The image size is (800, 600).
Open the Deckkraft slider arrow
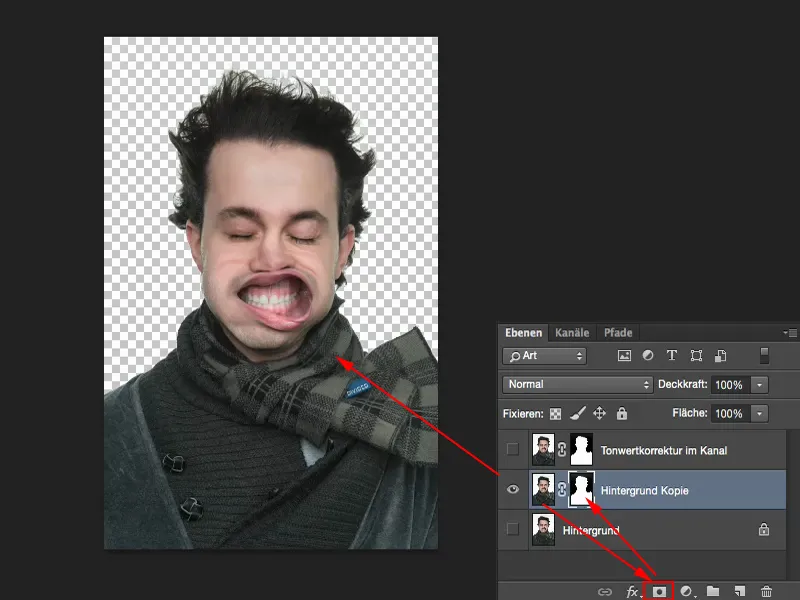tap(759, 385)
